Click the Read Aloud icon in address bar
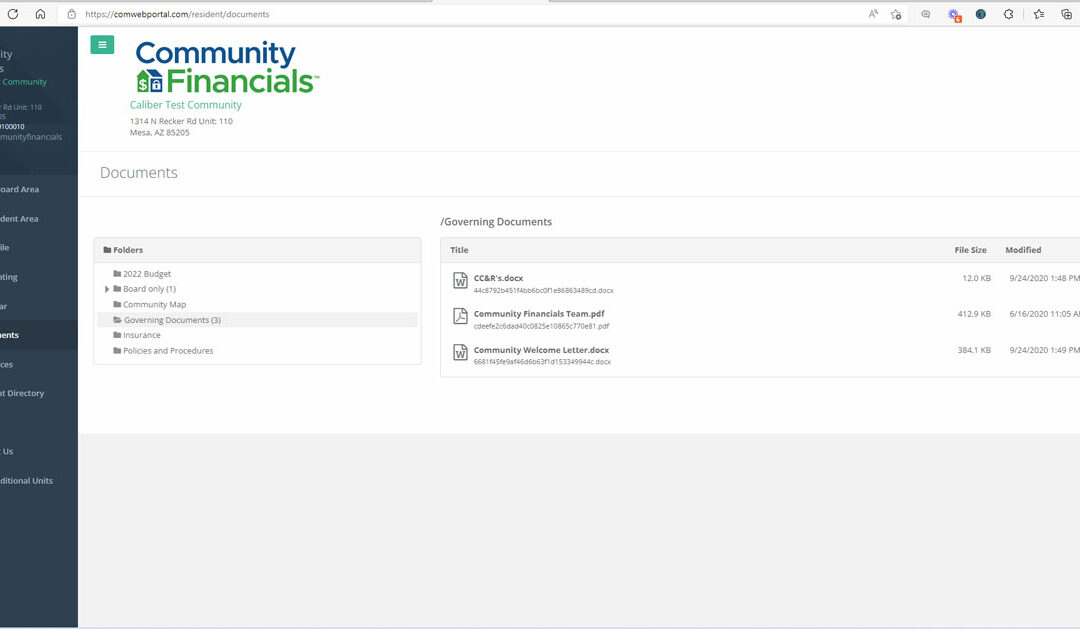This screenshot has height=629, width=1080. tap(873, 14)
